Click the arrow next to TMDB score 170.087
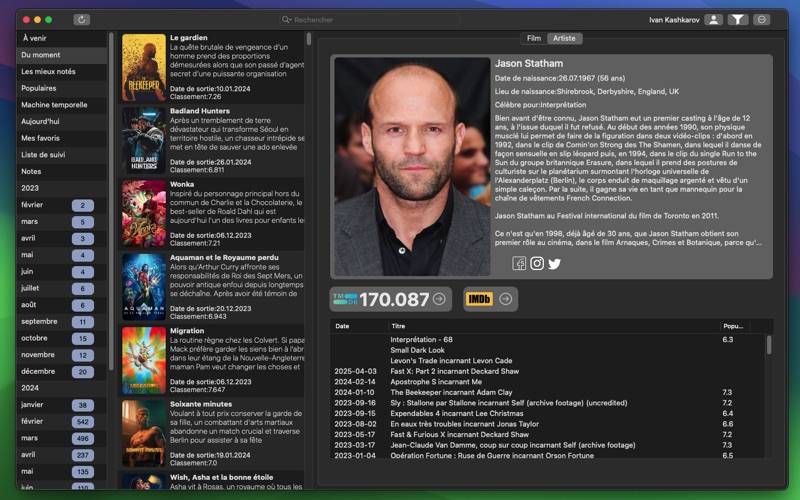The width and height of the screenshot is (800, 500). [439, 299]
